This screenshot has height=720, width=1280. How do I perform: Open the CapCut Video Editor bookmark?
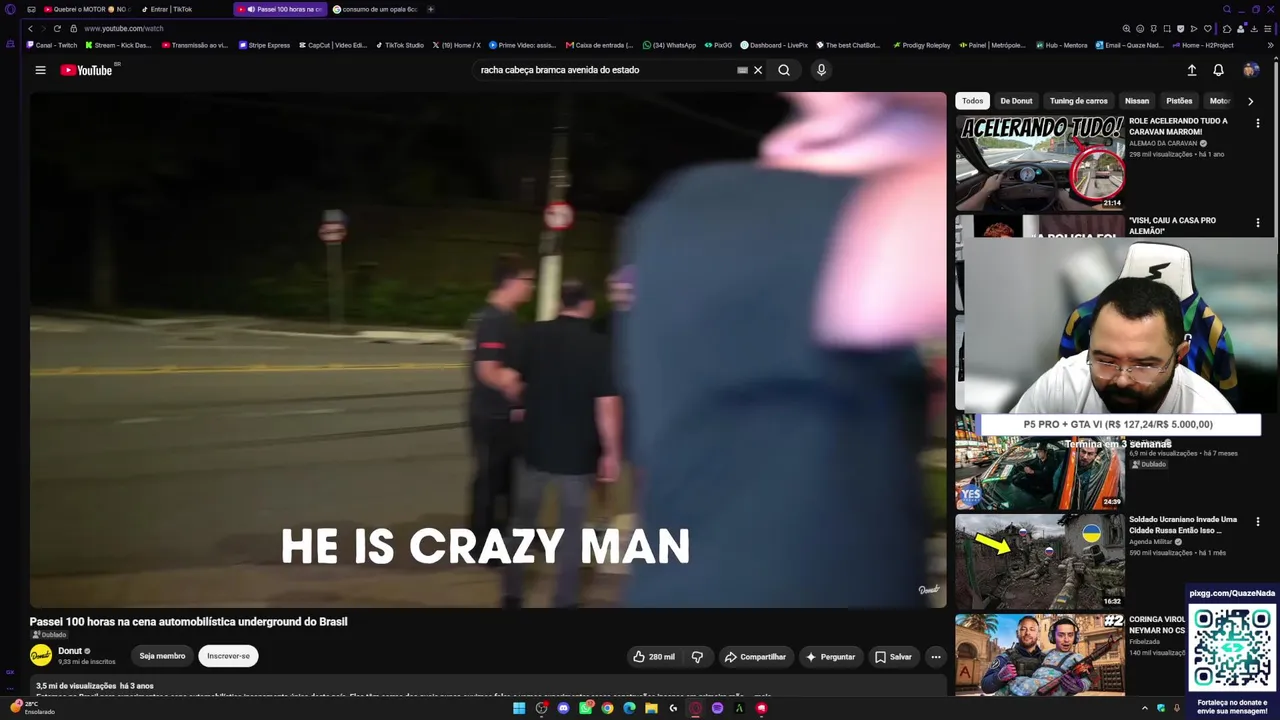pyautogui.click(x=333, y=45)
